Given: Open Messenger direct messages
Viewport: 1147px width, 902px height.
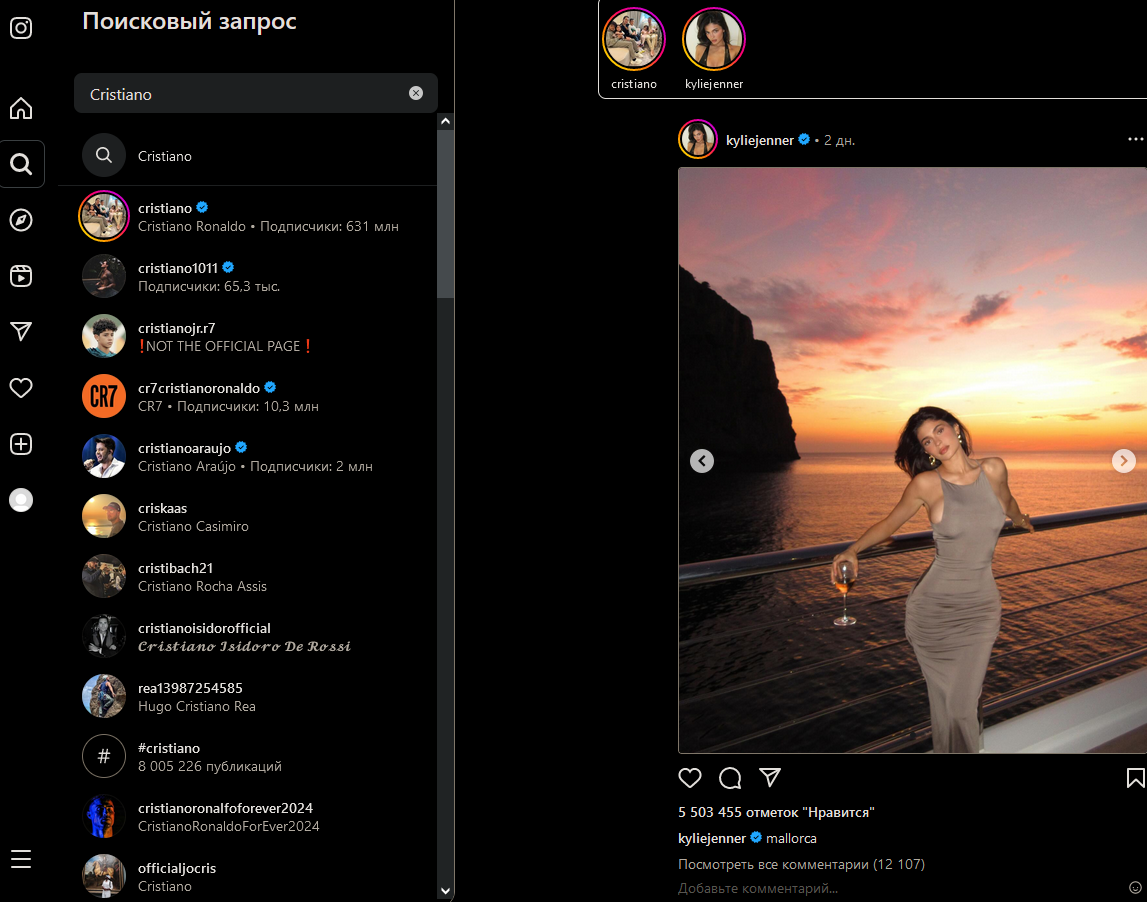Looking at the screenshot, I should 20,332.
